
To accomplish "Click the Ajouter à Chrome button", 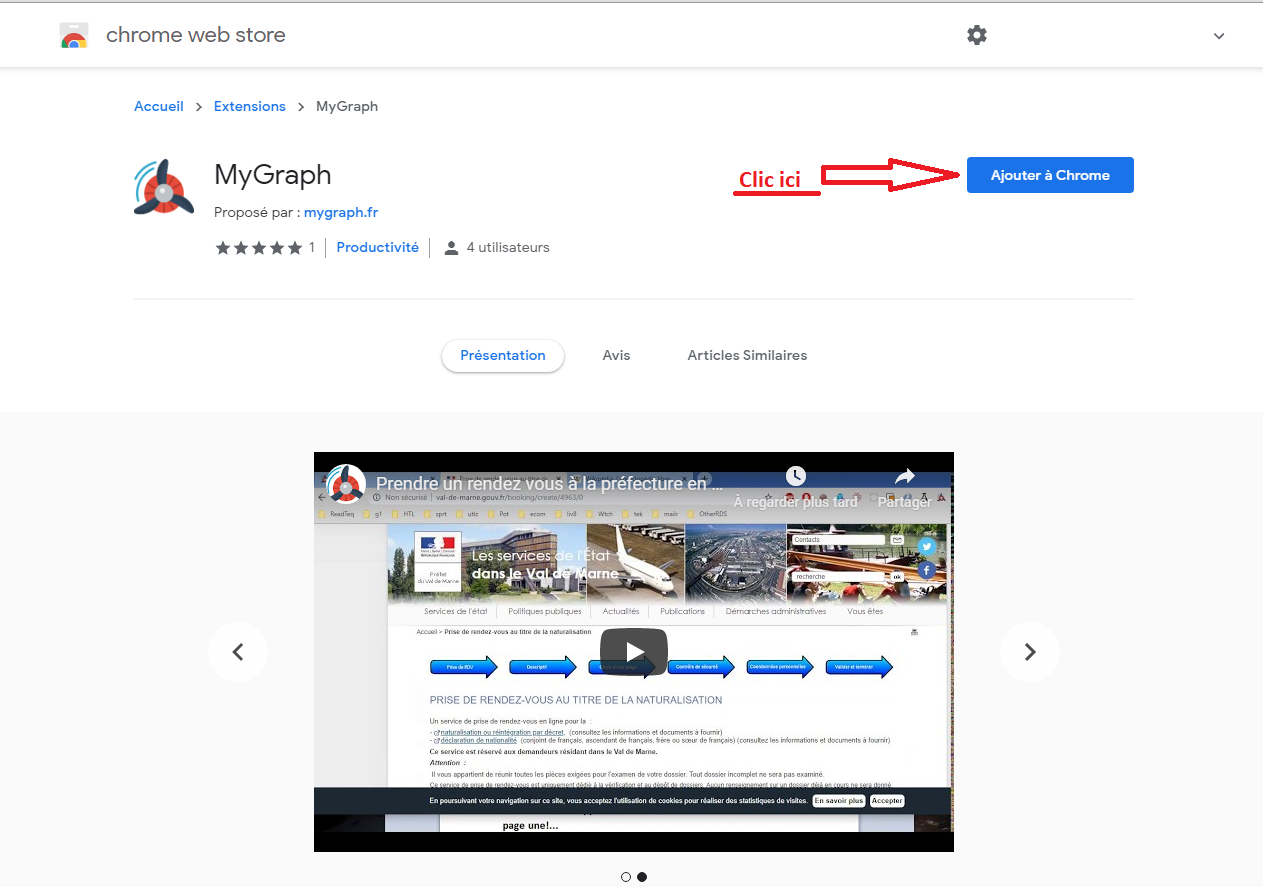I will point(1050,175).
